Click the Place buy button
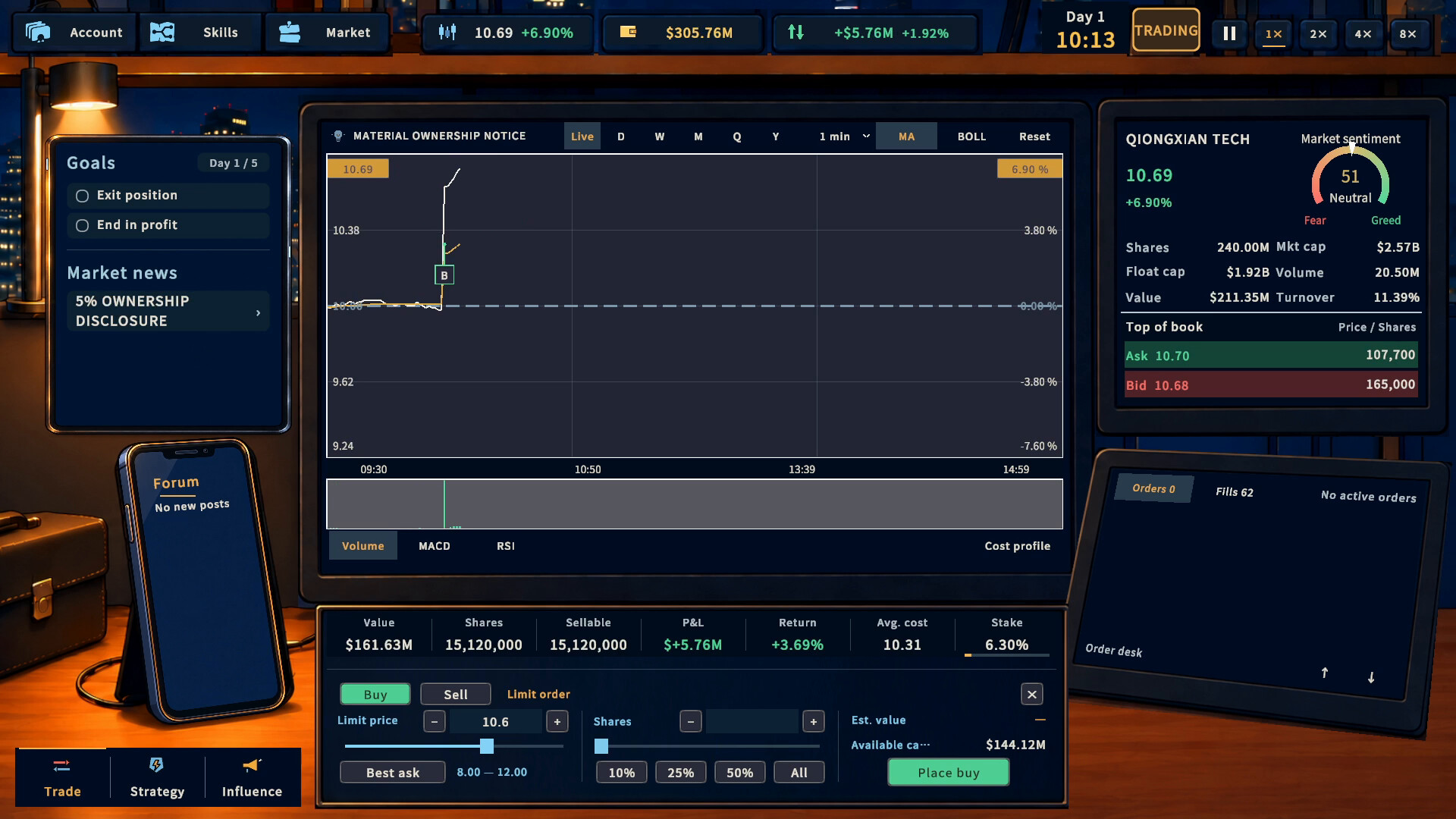This screenshot has height=819, width=1456. tap(948, 772)
